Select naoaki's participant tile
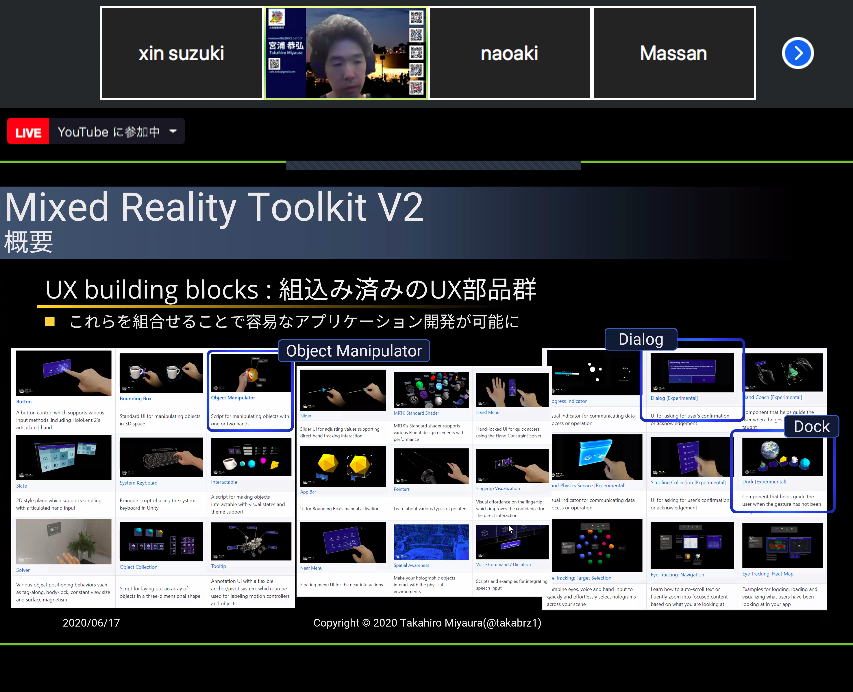The image size is (853, 692). click(510, 53)
